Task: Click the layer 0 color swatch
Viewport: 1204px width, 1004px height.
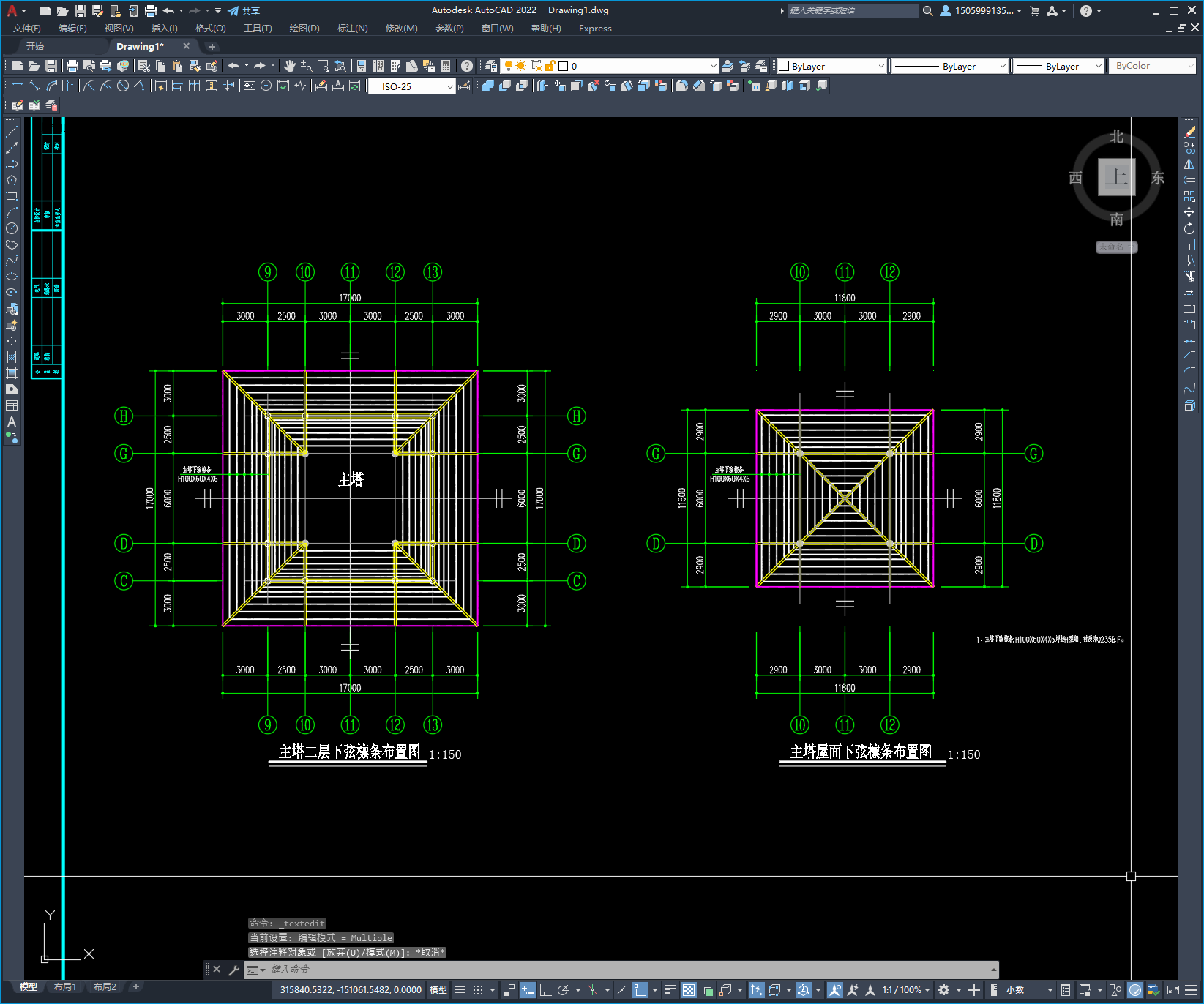Action: [x=563, y=66]
